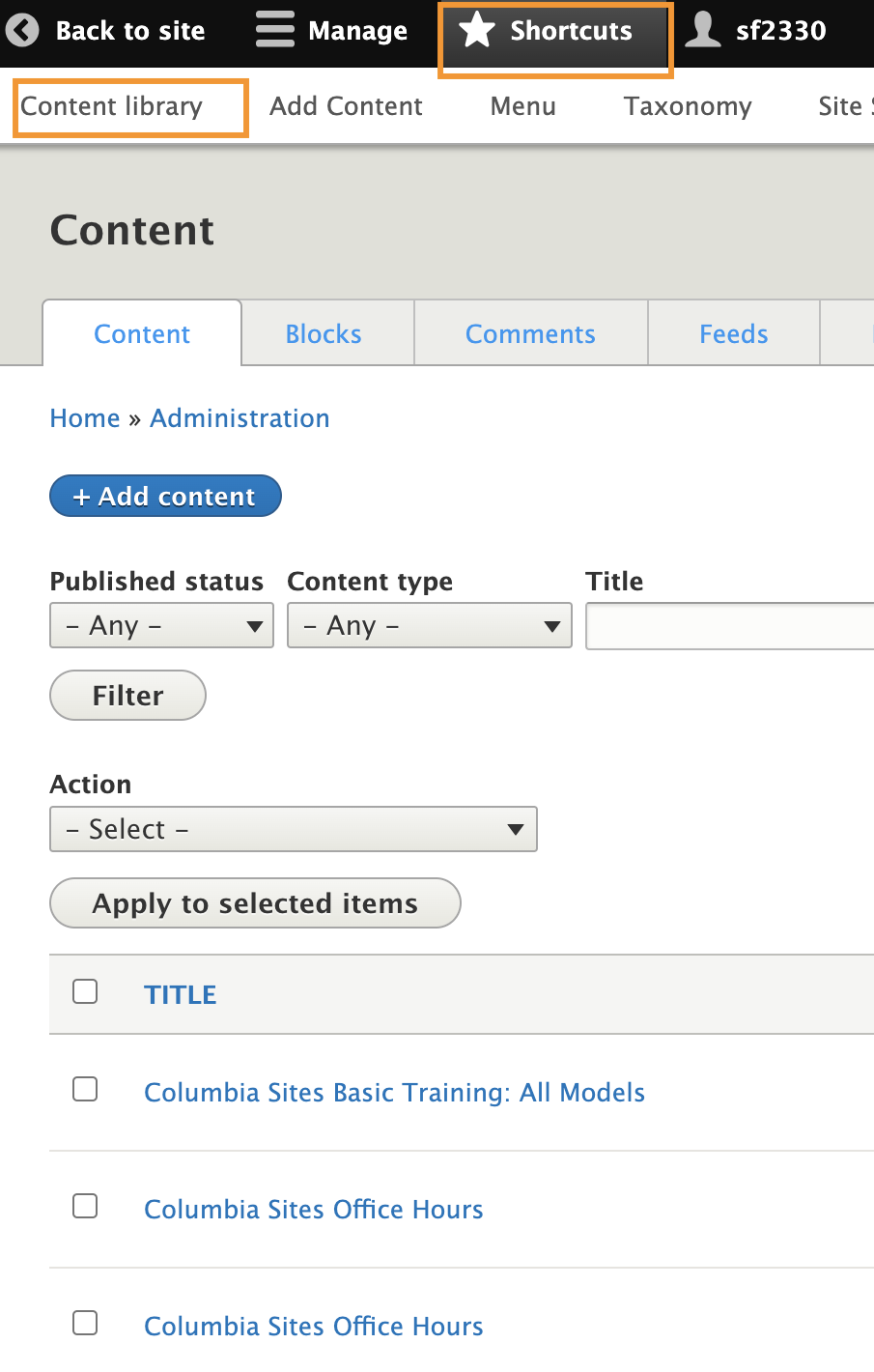This screenshot has width=874, height=1372.
Task: Expand the Content type dropdown
Action: tap(429, 626)
